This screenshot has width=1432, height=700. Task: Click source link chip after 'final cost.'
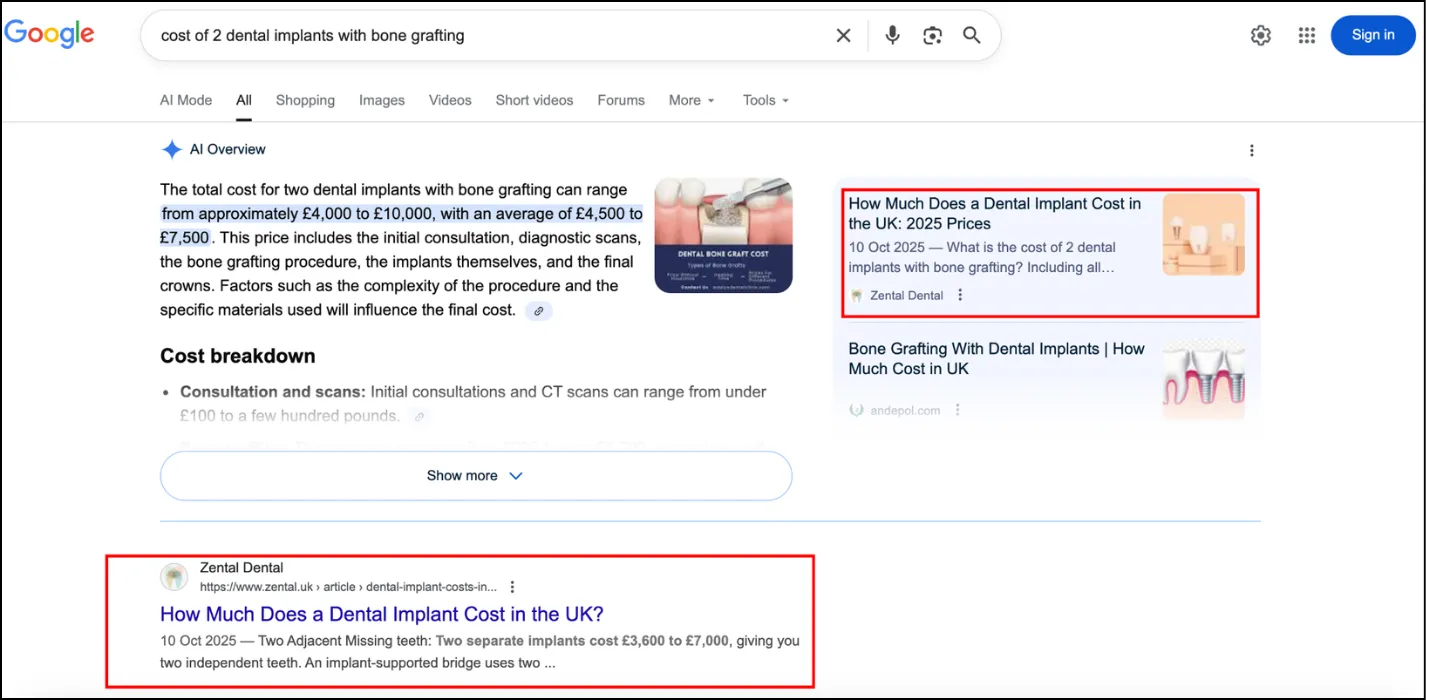pyautogui.click(x=538, y=311)
